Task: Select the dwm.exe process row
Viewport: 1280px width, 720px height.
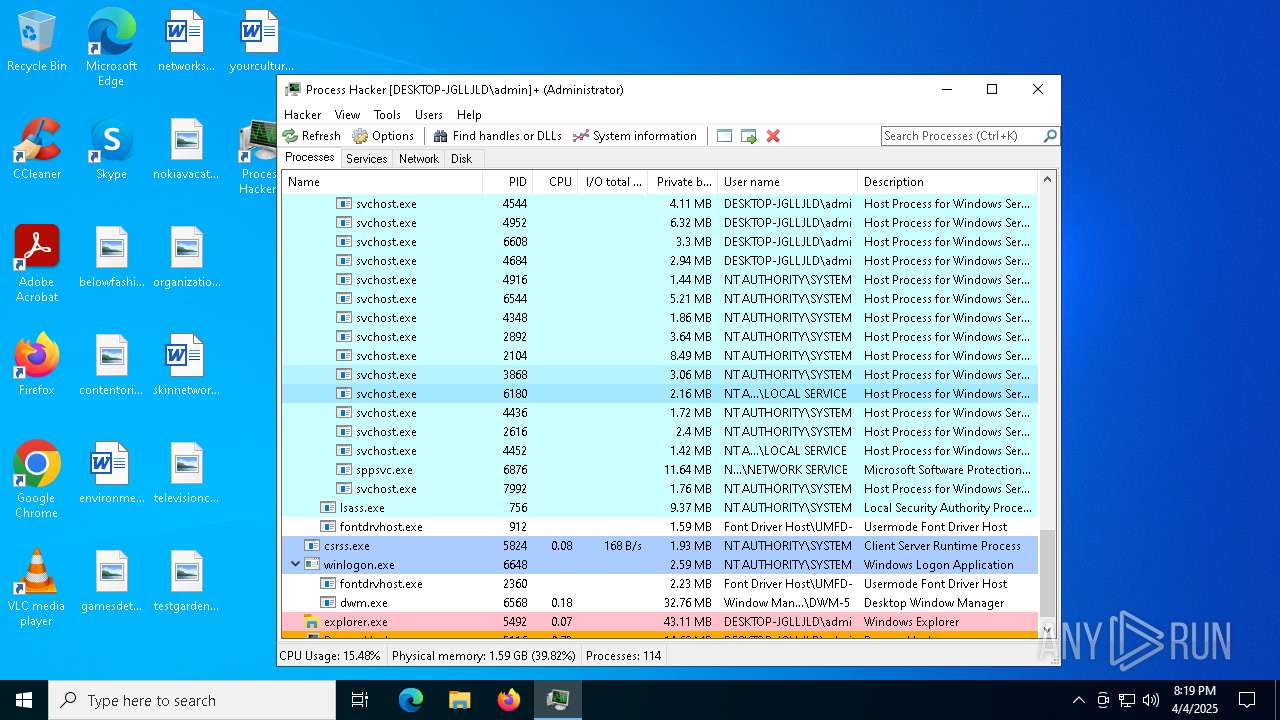Action: coord(660,603)
